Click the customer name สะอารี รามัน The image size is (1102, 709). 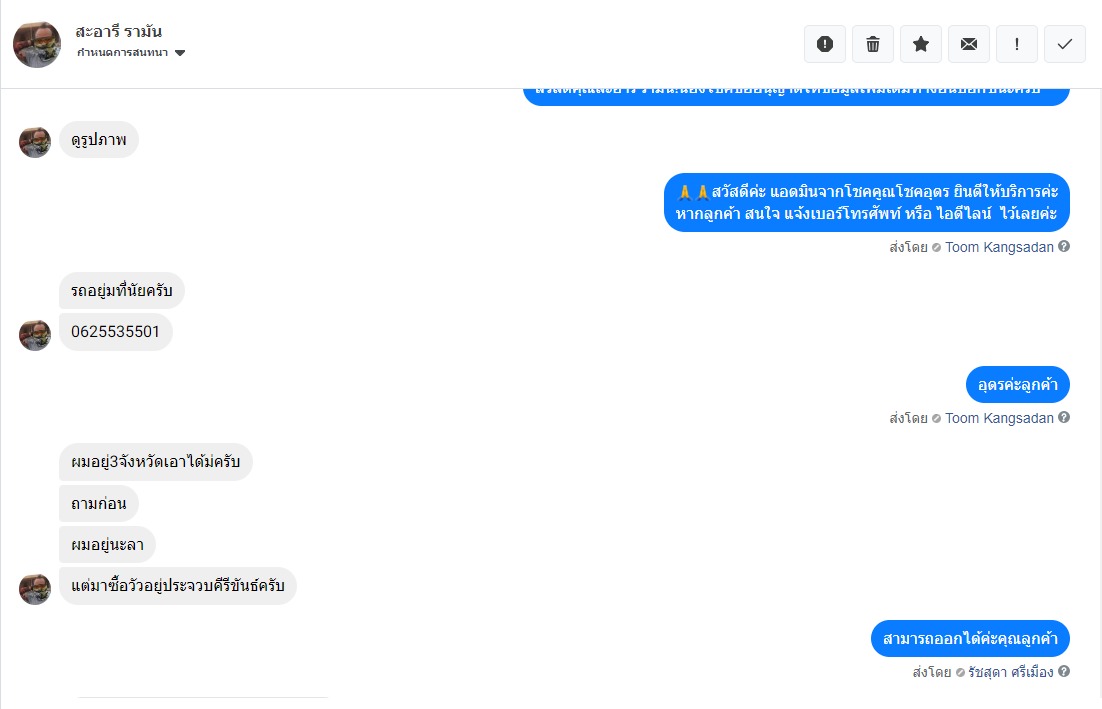coord(119,32)
